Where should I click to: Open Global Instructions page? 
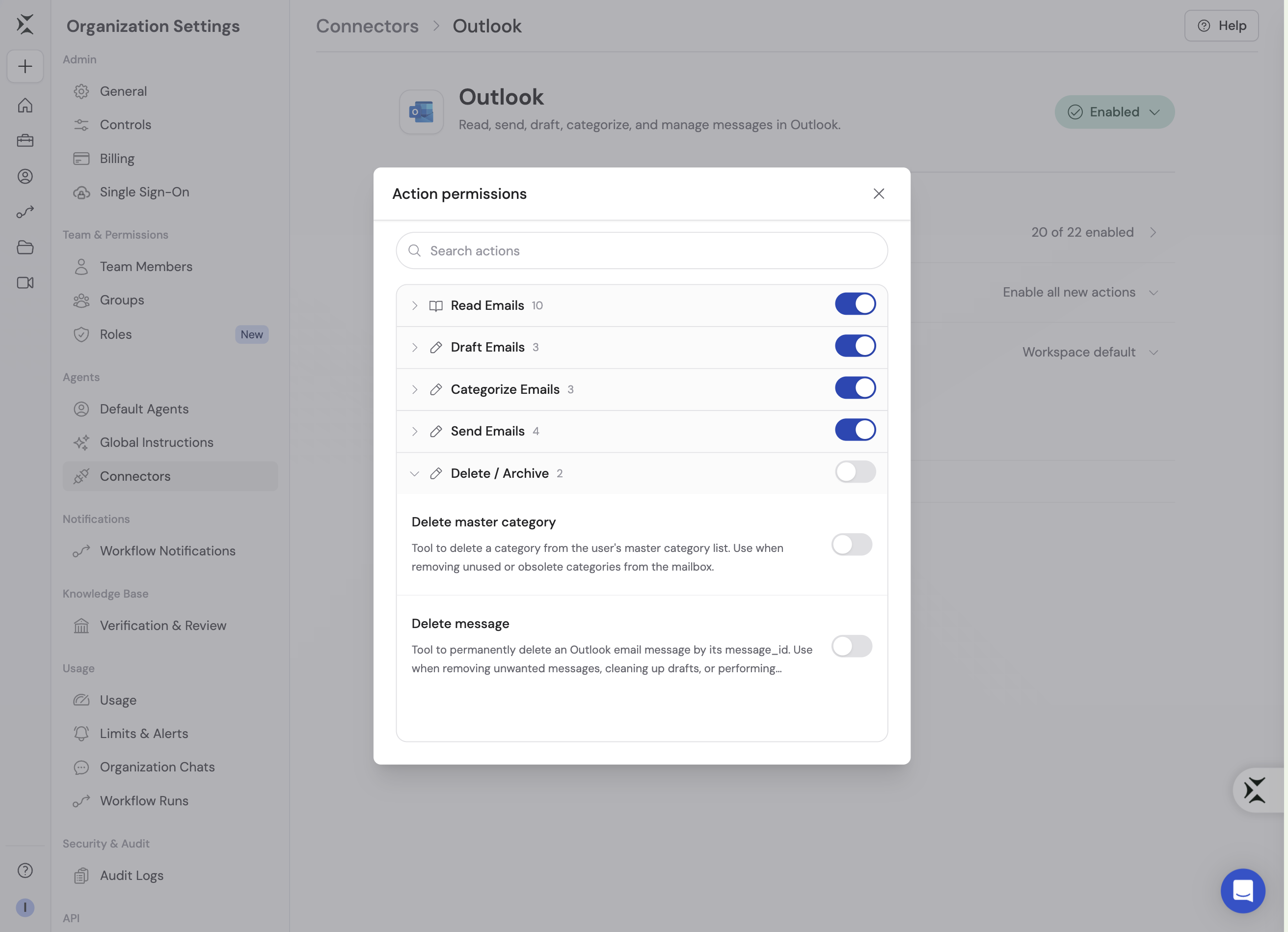click(170, 443)
